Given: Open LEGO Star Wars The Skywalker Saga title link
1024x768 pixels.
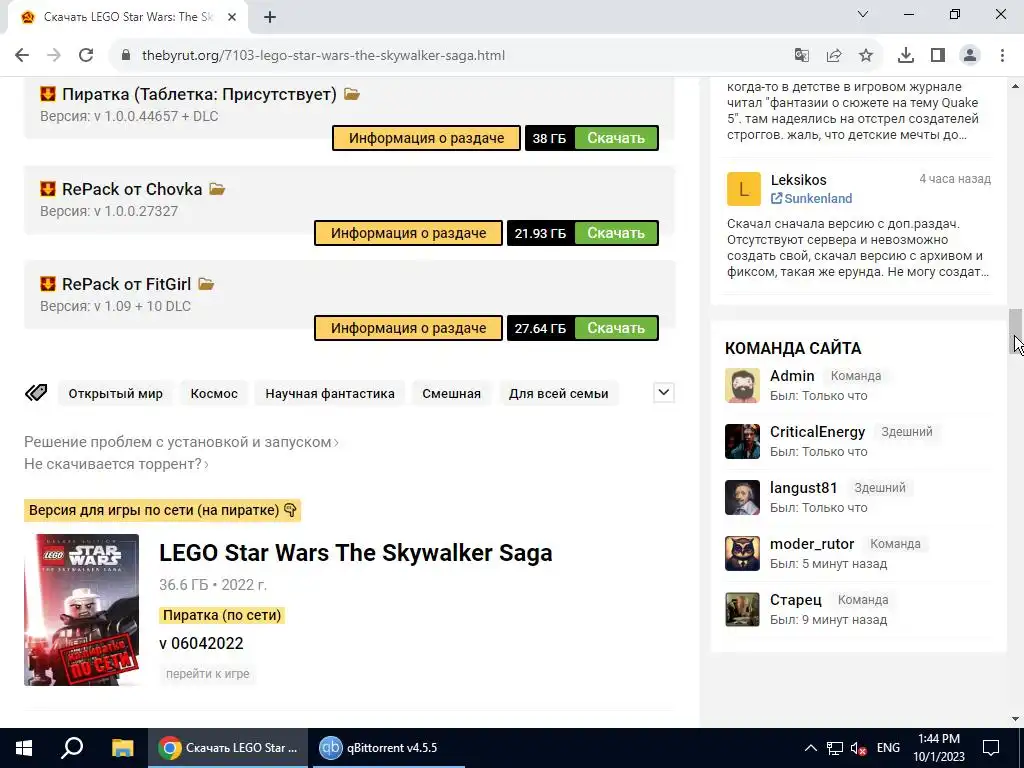Looking at the screenshot, I should click(356, 552).
